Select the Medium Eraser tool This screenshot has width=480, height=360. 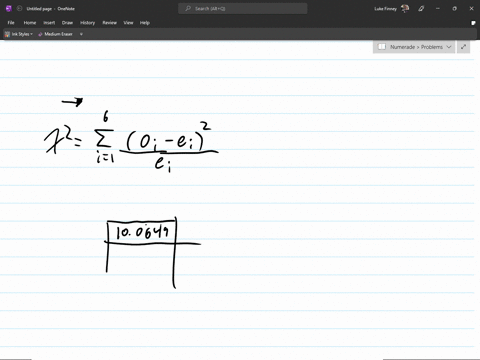(x=55, y=34)
